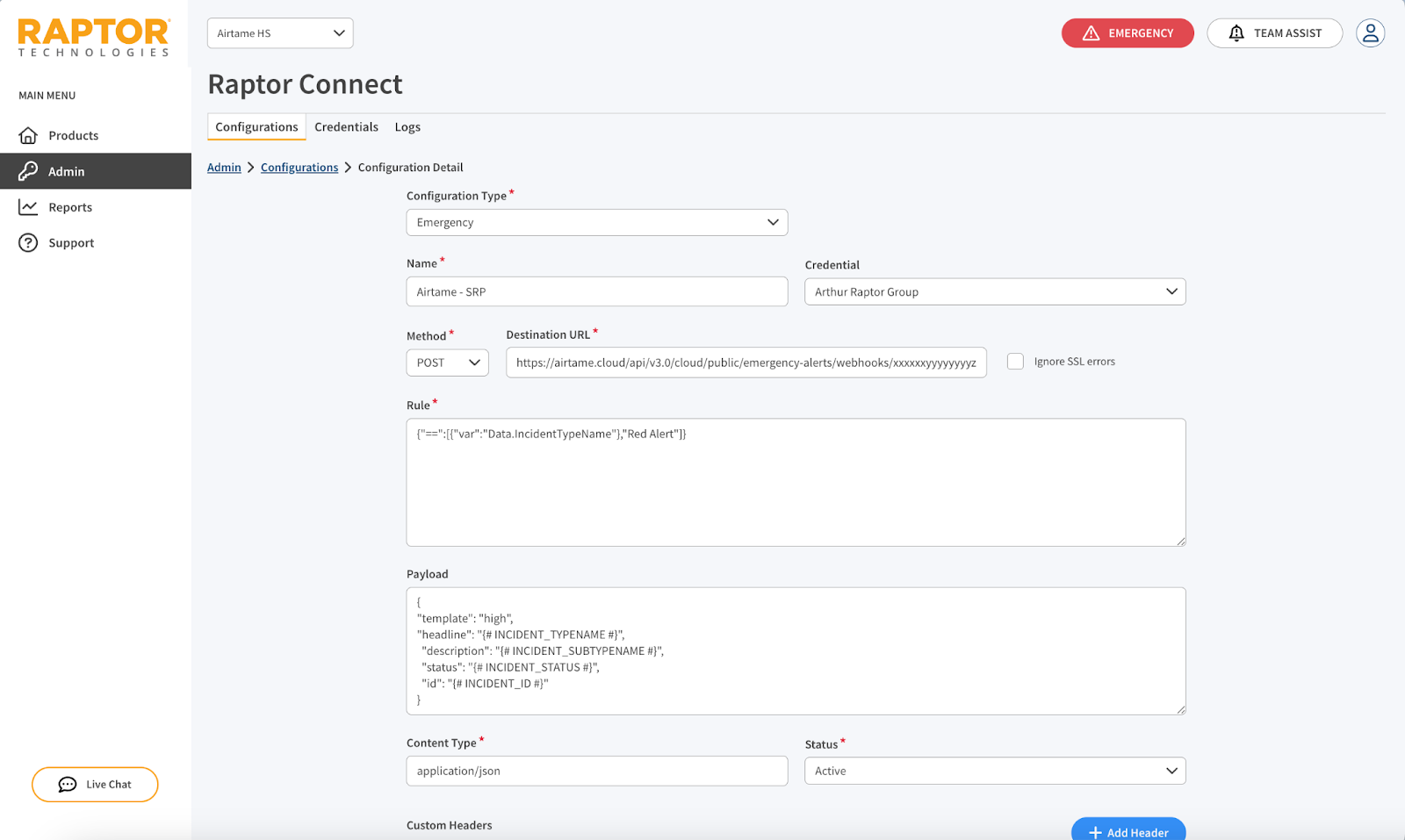Click the red EMERGENCY button
The image size is (1405, 840).
tap(1128, 33)
